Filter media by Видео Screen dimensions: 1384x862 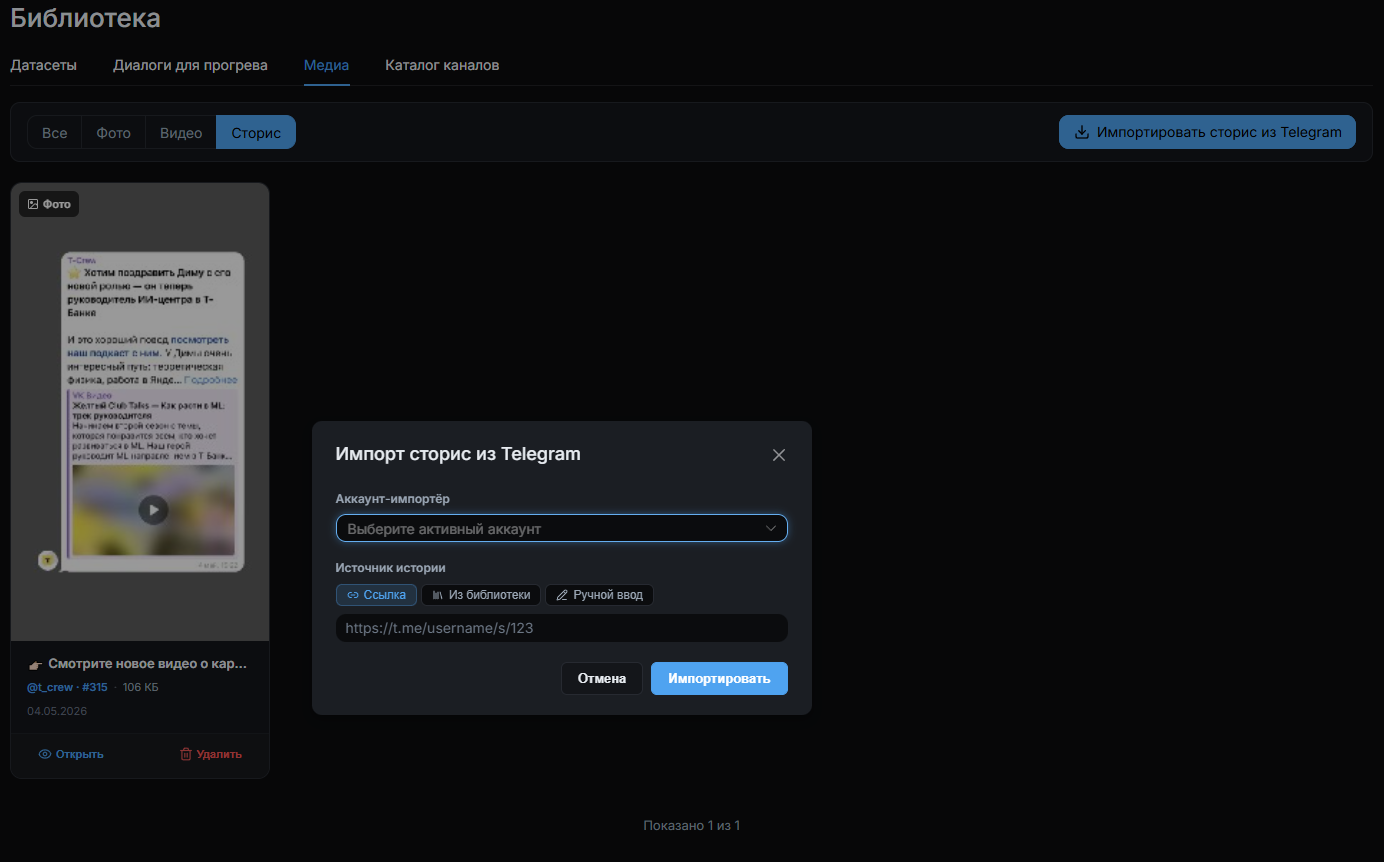coord(181,132)
